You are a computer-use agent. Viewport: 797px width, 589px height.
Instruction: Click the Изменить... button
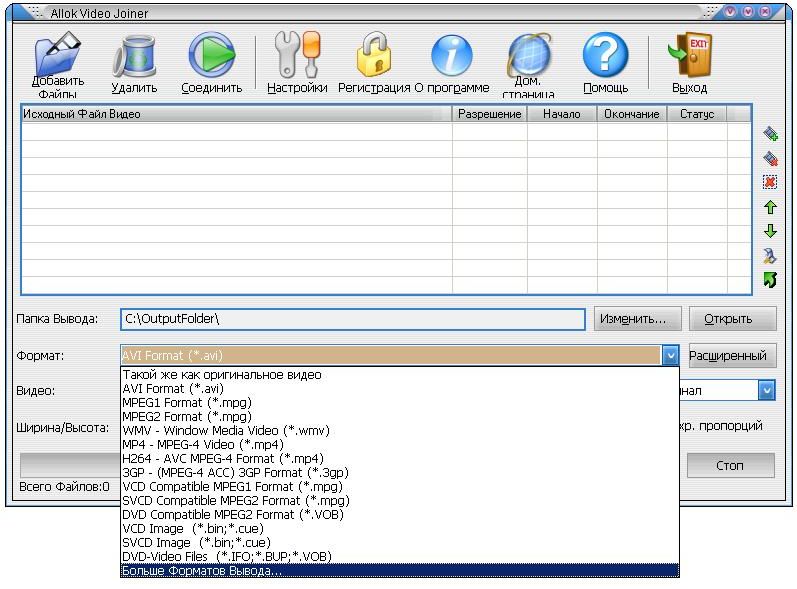click(637, 319)
